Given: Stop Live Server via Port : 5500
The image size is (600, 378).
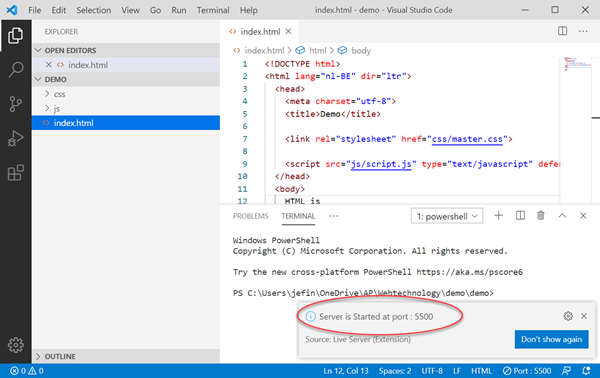Looking at the screenshot, I should click(x=527, y=371).
